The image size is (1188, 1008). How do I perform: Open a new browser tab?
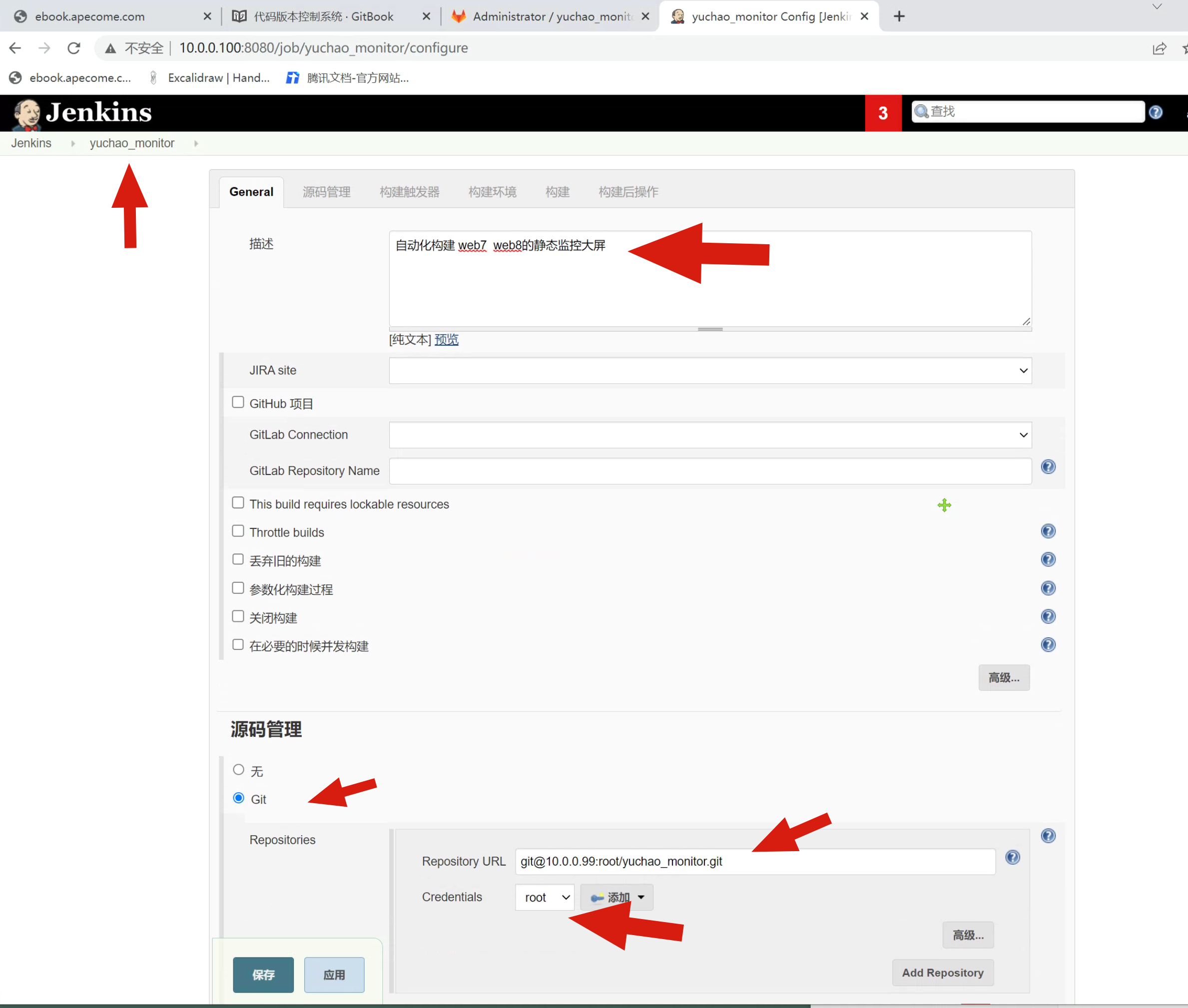point(899,16)
